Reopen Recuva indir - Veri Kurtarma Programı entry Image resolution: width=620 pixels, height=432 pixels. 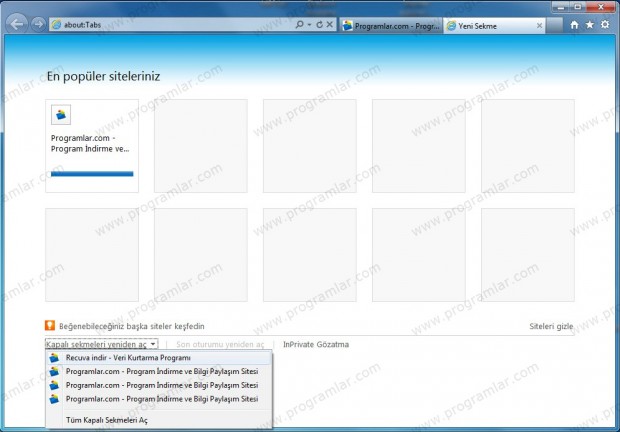tap(159, 358)
